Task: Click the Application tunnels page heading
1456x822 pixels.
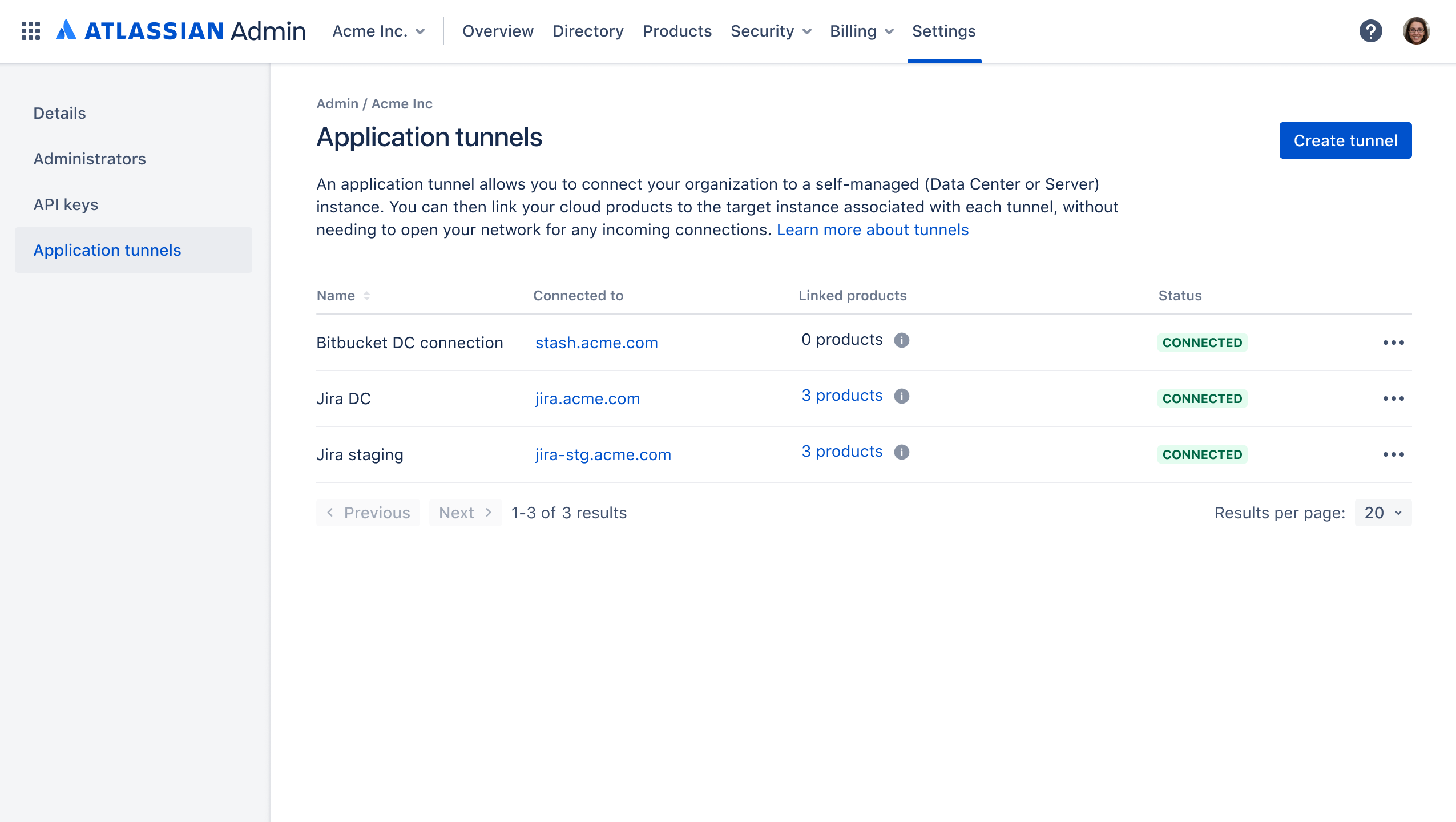Action: coord(429,137)
